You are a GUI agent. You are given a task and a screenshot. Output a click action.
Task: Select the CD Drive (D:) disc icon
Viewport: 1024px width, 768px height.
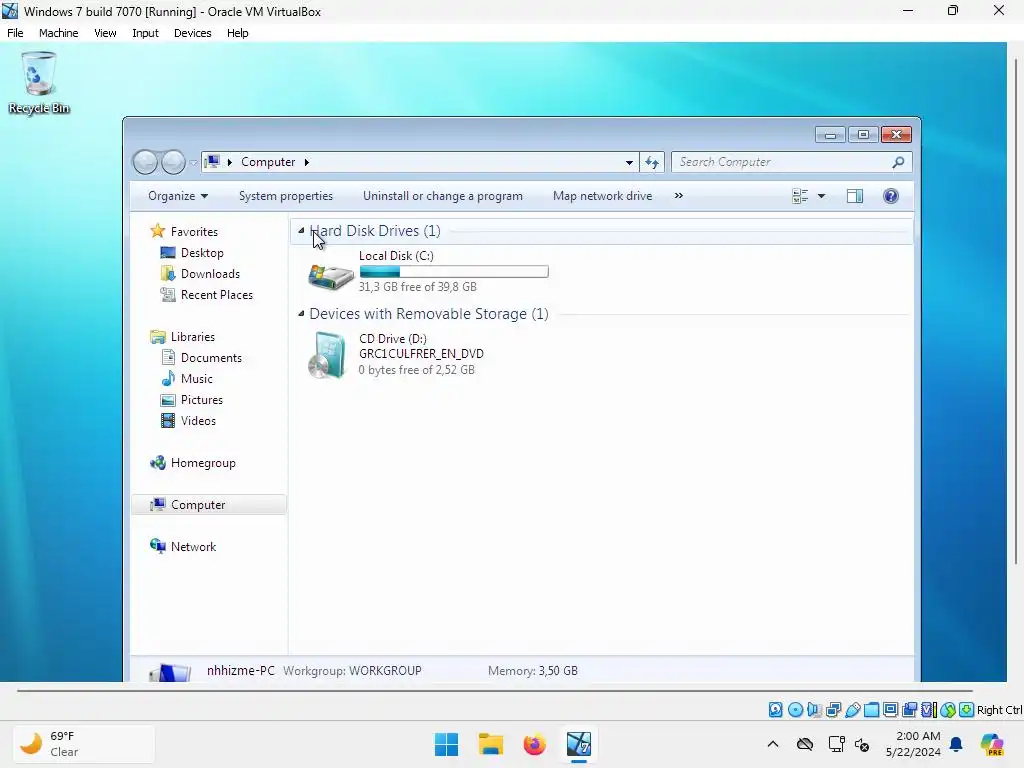click(328, 355)
